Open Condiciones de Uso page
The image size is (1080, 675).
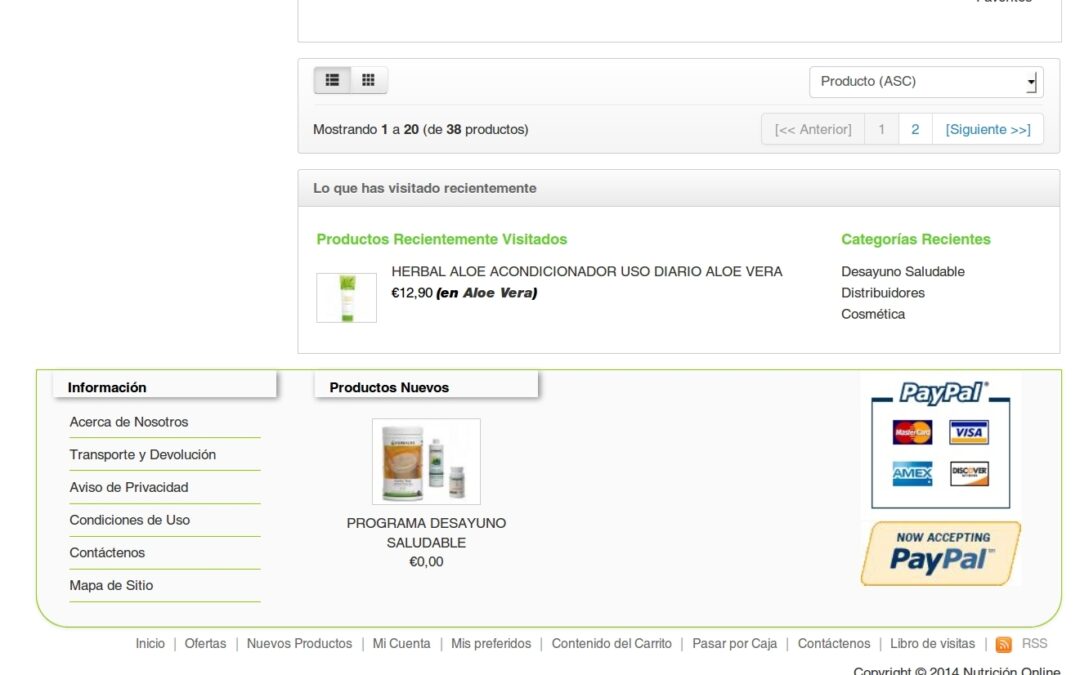tap(129, 520)
